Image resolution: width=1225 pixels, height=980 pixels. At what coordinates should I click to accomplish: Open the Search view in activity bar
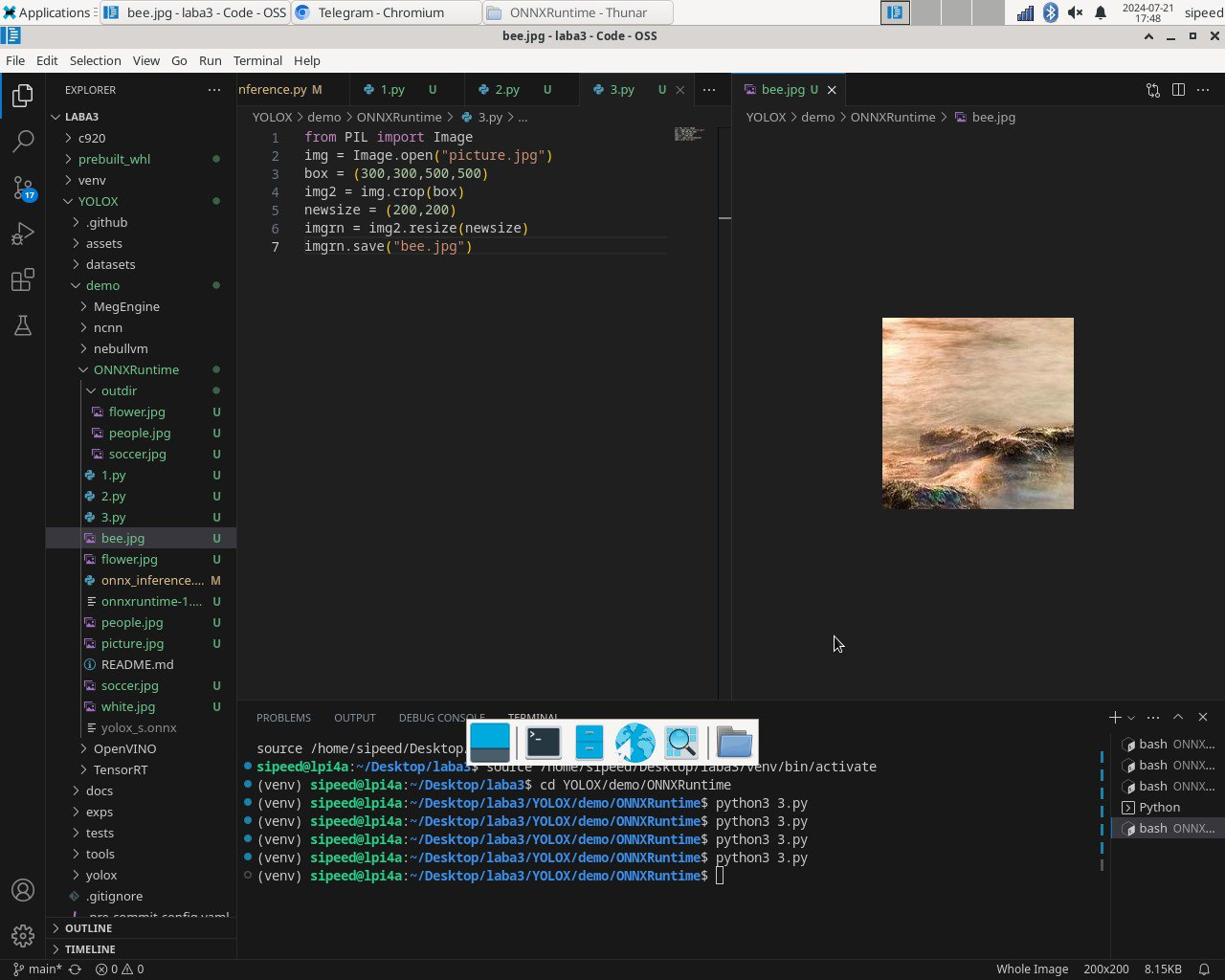23,142
